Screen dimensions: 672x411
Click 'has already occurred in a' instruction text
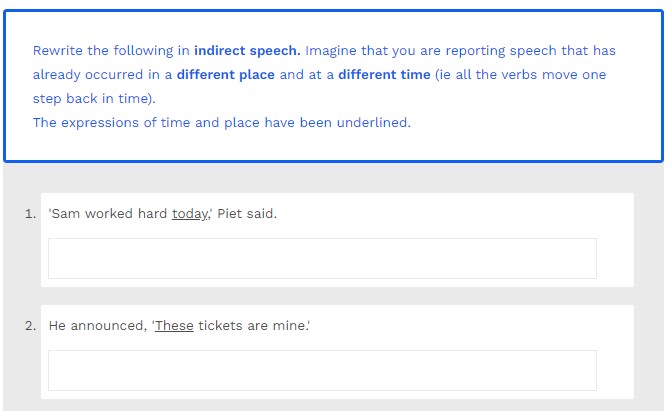tap(100, 75)
